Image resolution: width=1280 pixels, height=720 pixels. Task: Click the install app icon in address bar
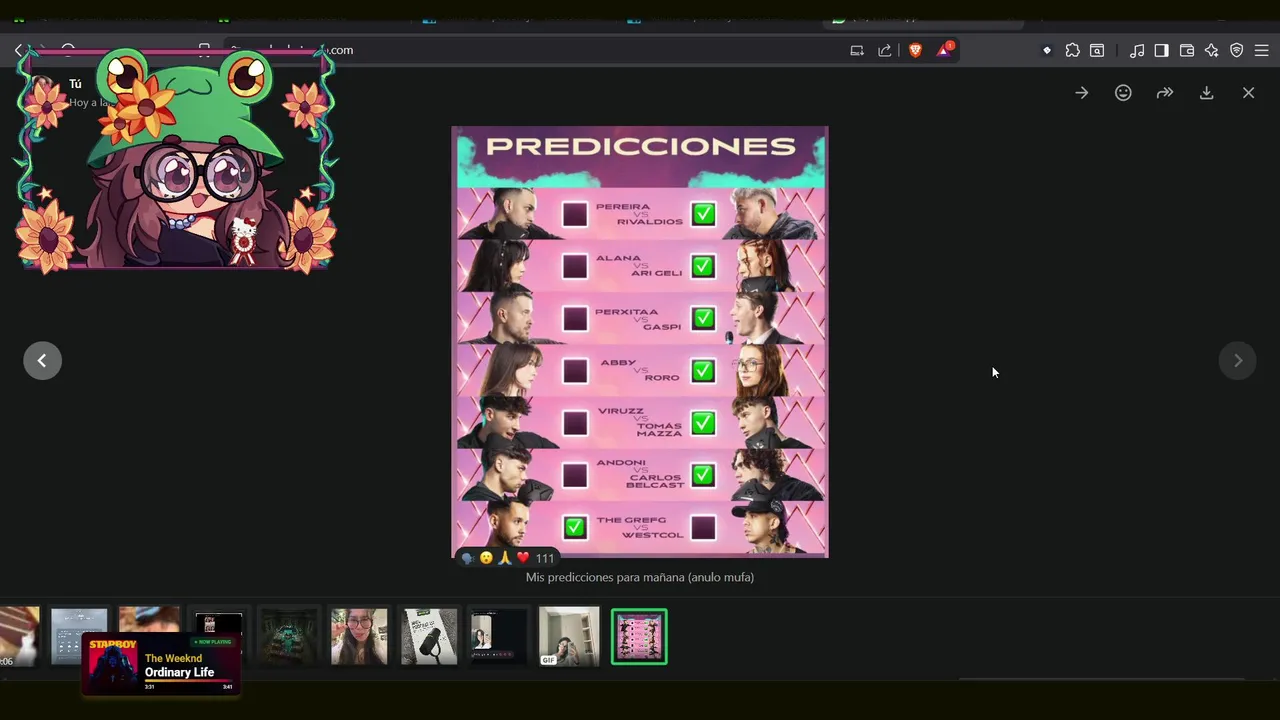[857, 50]
